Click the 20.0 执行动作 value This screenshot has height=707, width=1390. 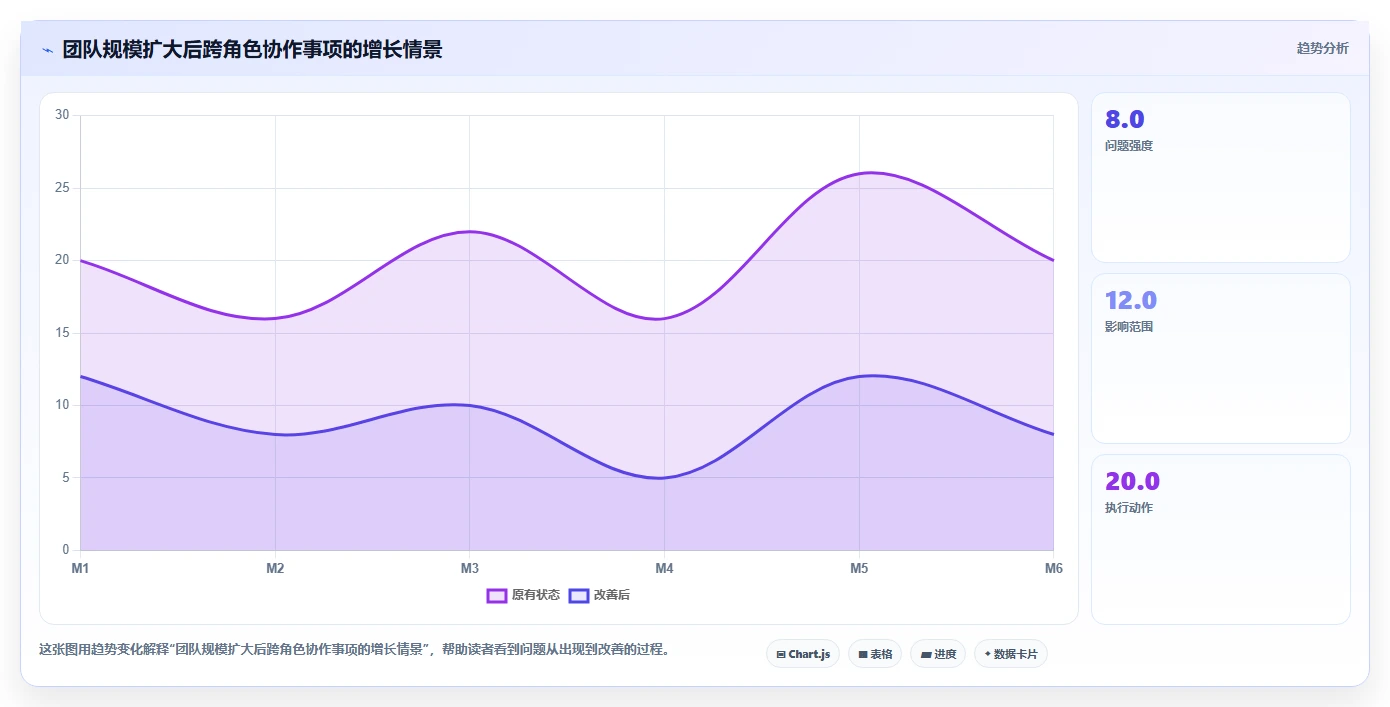coord(1132,481)
